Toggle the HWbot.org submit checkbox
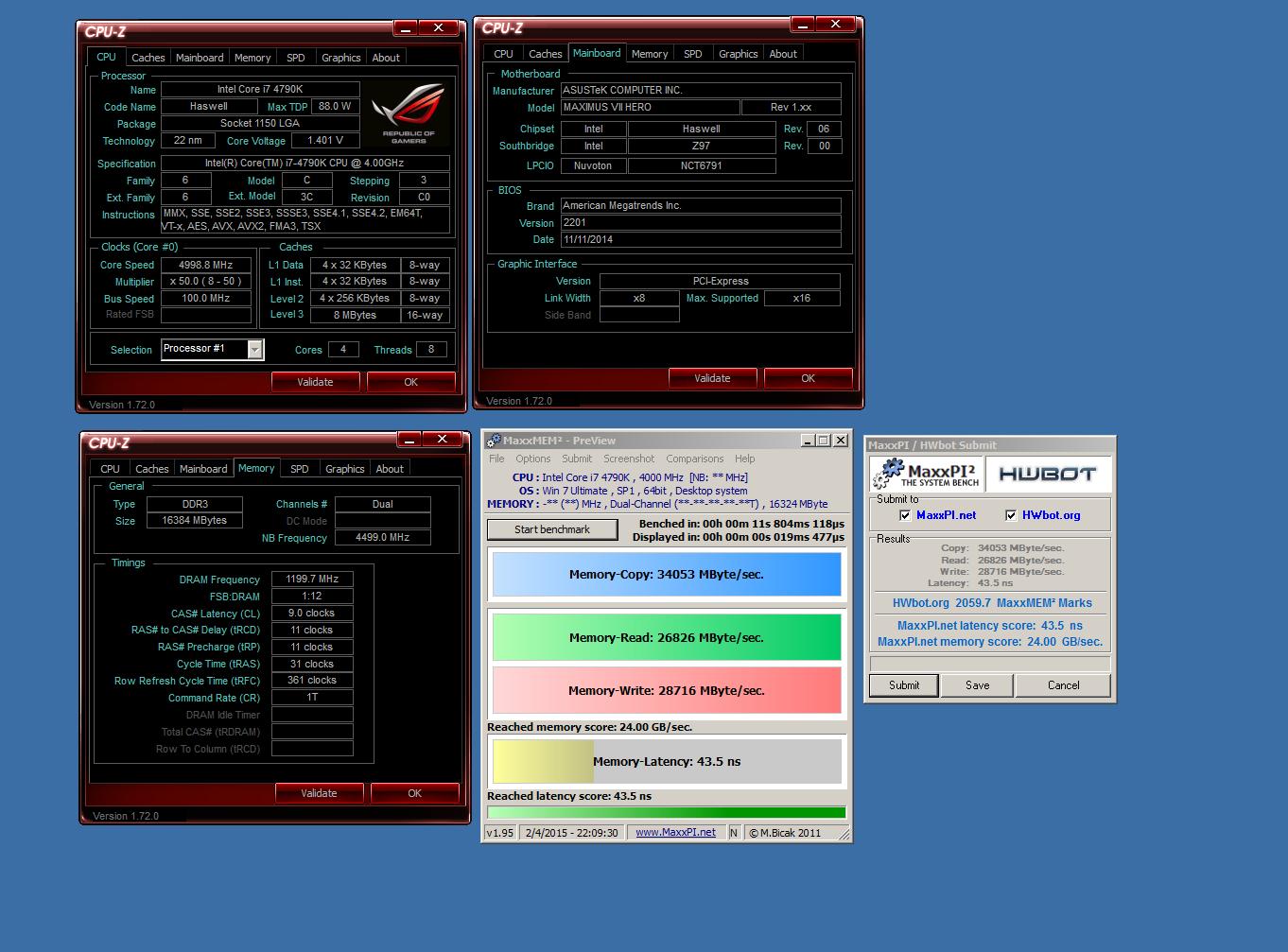 pyautogui.click(x=1011, y=515)
